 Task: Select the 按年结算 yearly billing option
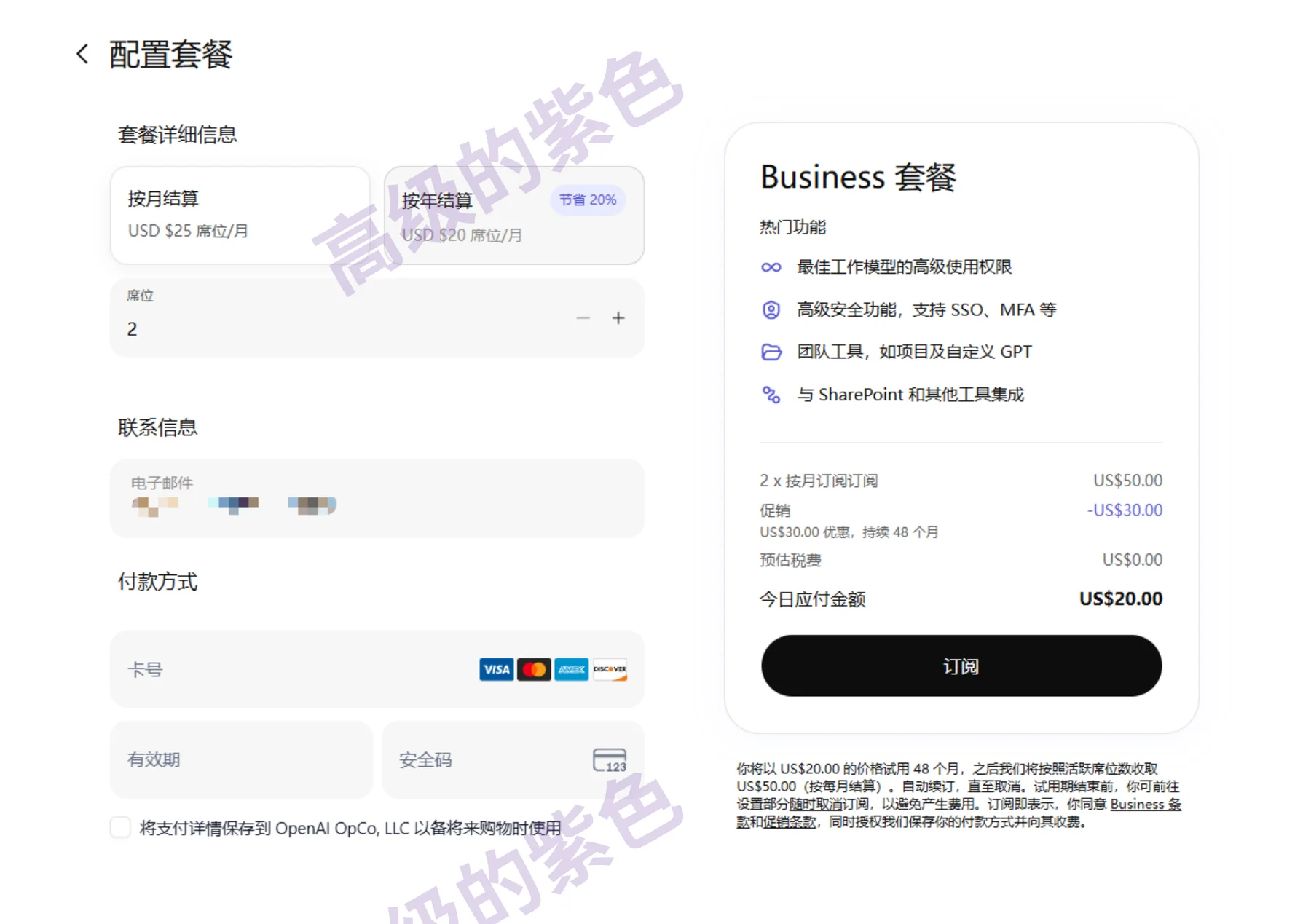coord(514,215)
